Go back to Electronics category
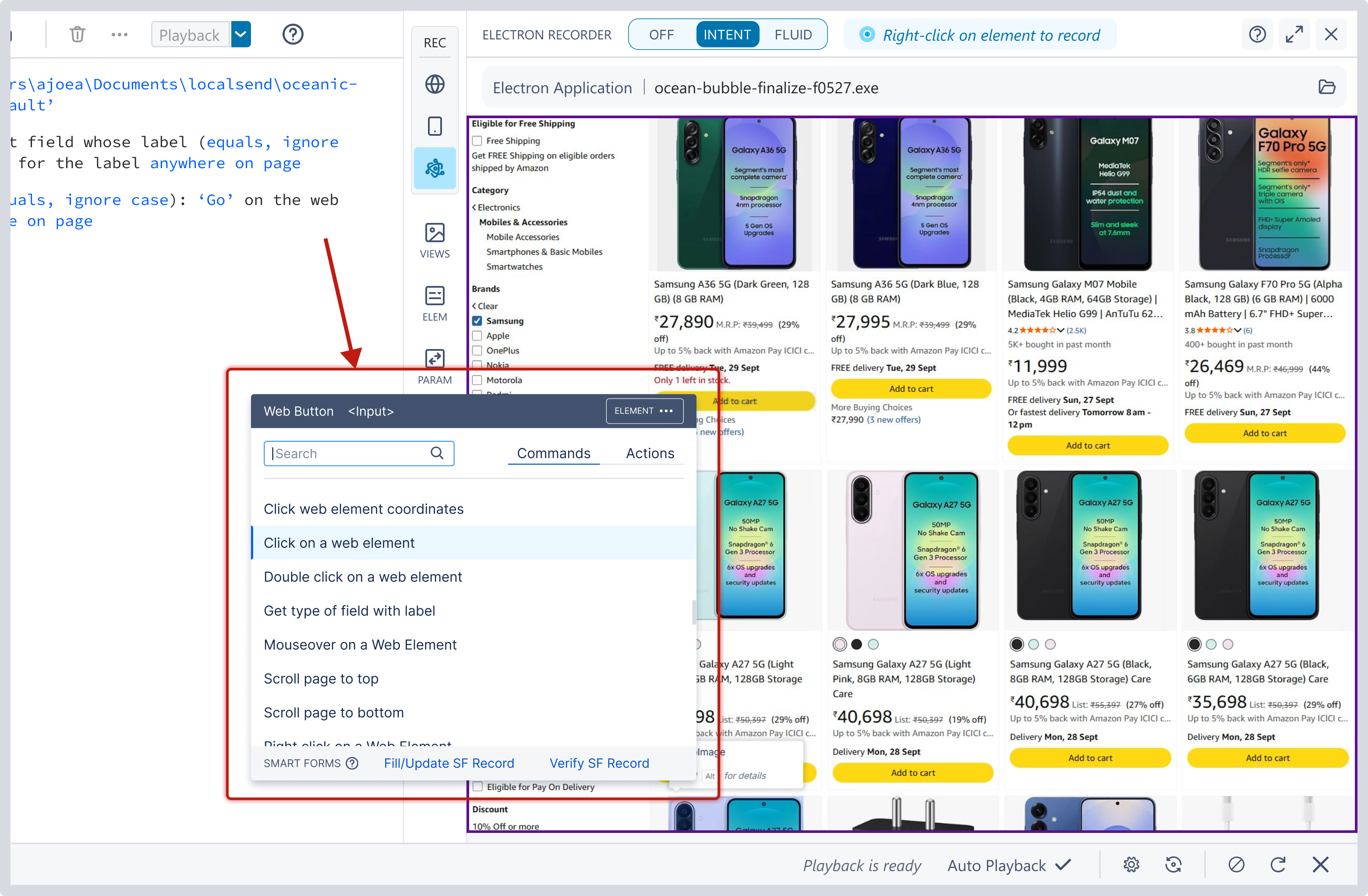Screen dimensions: 1368x896 pyautogui.click(x=496, y=207)
